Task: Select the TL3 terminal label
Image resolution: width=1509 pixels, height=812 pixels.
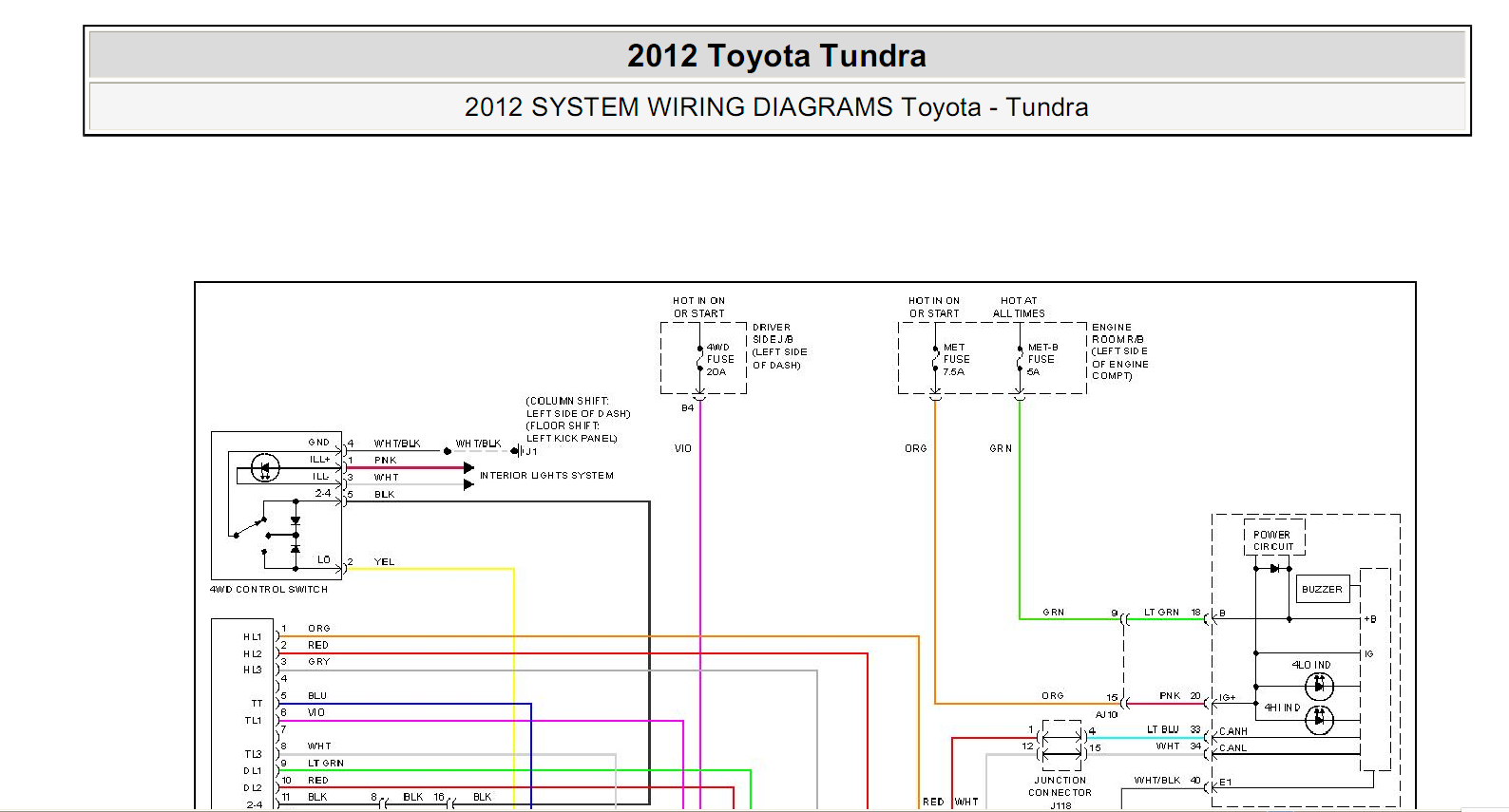Action: click(253, 754)
